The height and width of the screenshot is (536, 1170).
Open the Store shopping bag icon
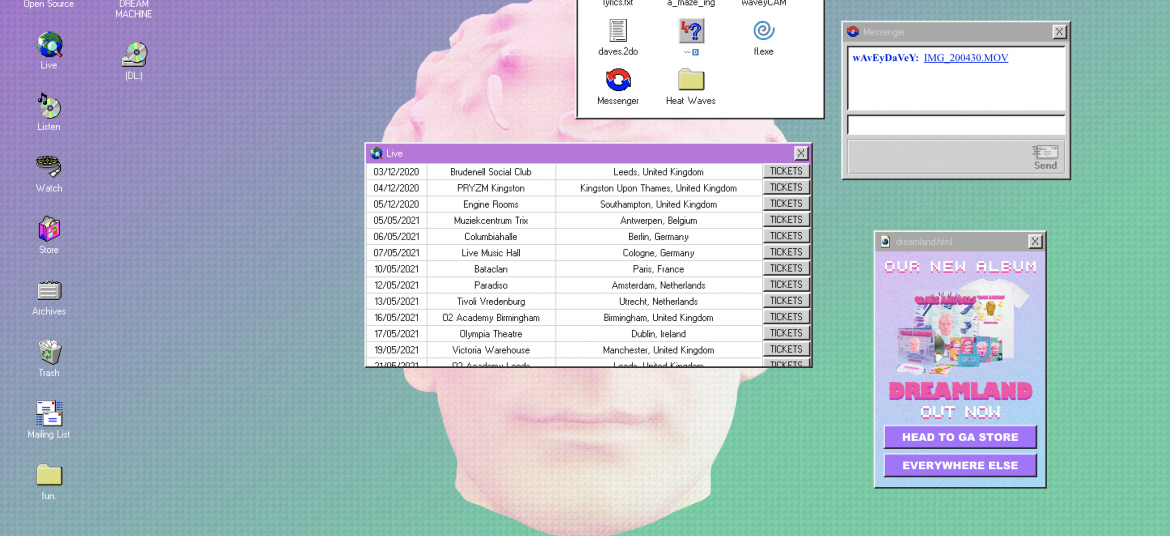(x=49, y=229)
